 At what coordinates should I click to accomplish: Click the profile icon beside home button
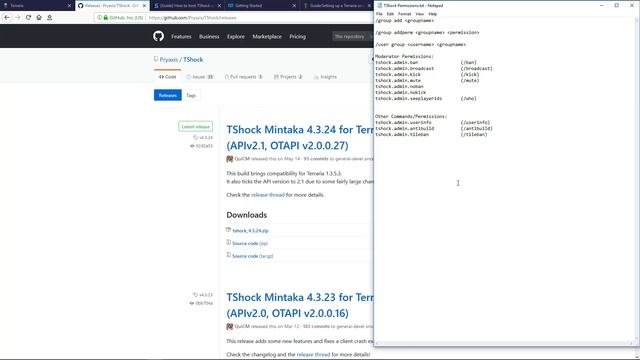49,18
